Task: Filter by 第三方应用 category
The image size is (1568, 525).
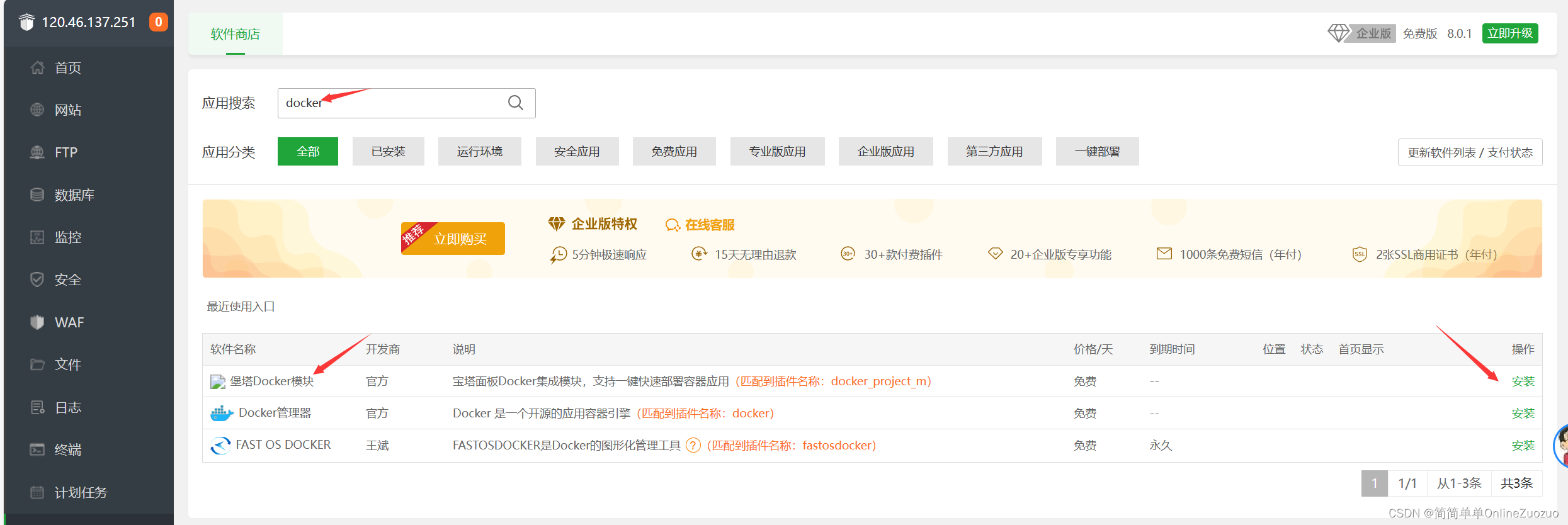Action: (x=995, y=151)
